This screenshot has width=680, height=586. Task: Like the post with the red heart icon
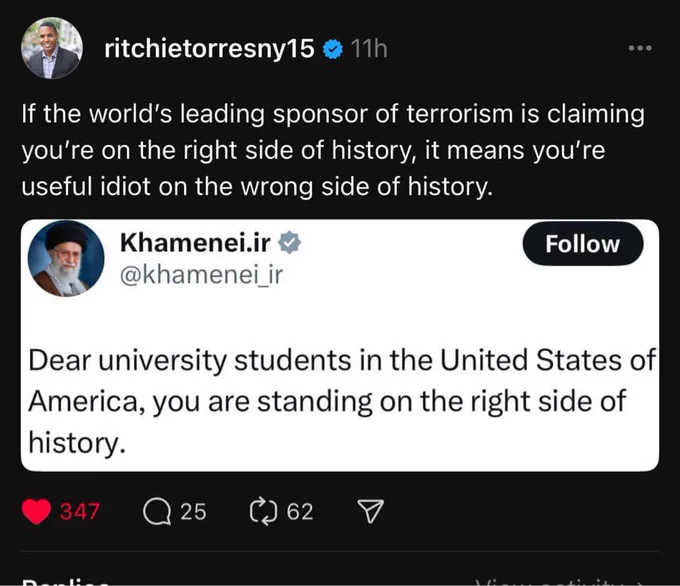pos(37,512)
